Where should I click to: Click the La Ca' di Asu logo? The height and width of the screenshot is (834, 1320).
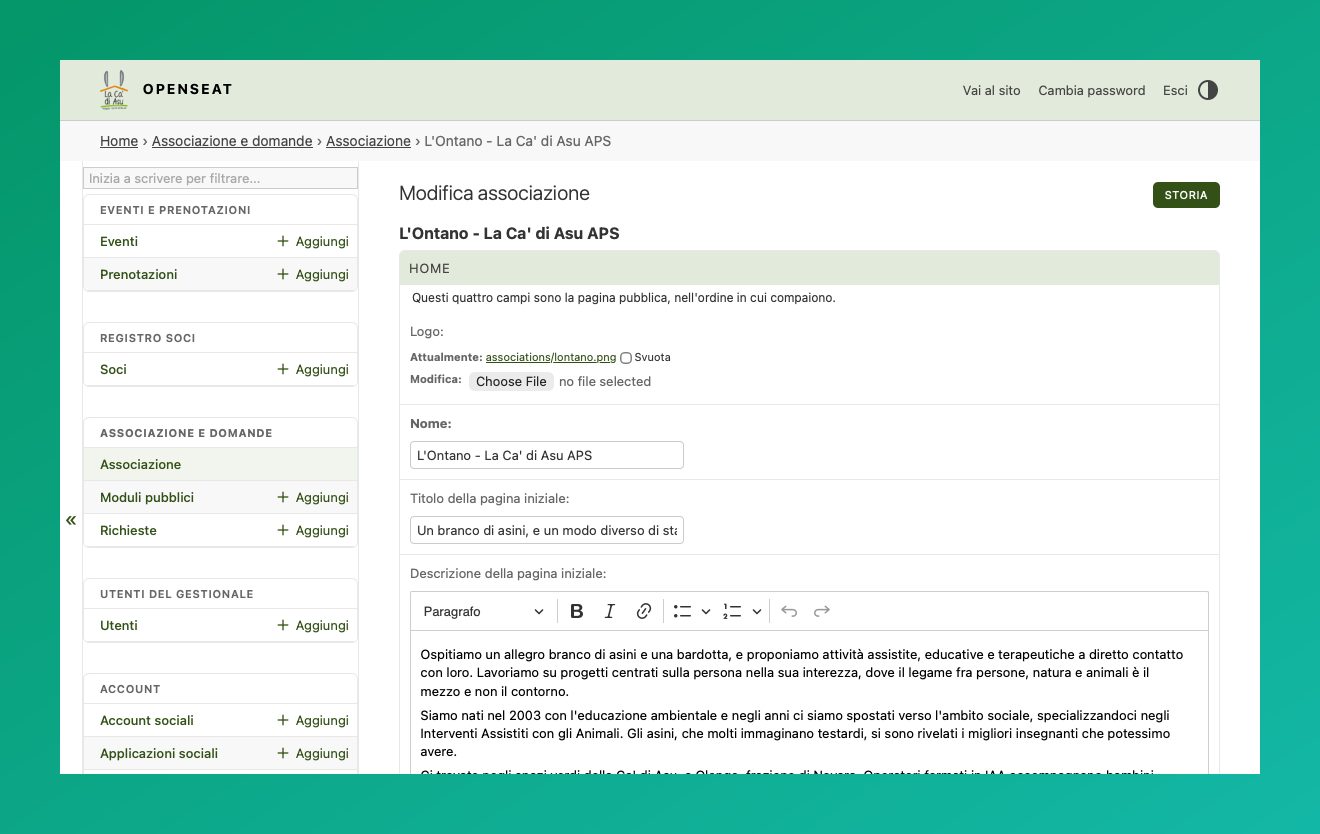coord(114,90)
